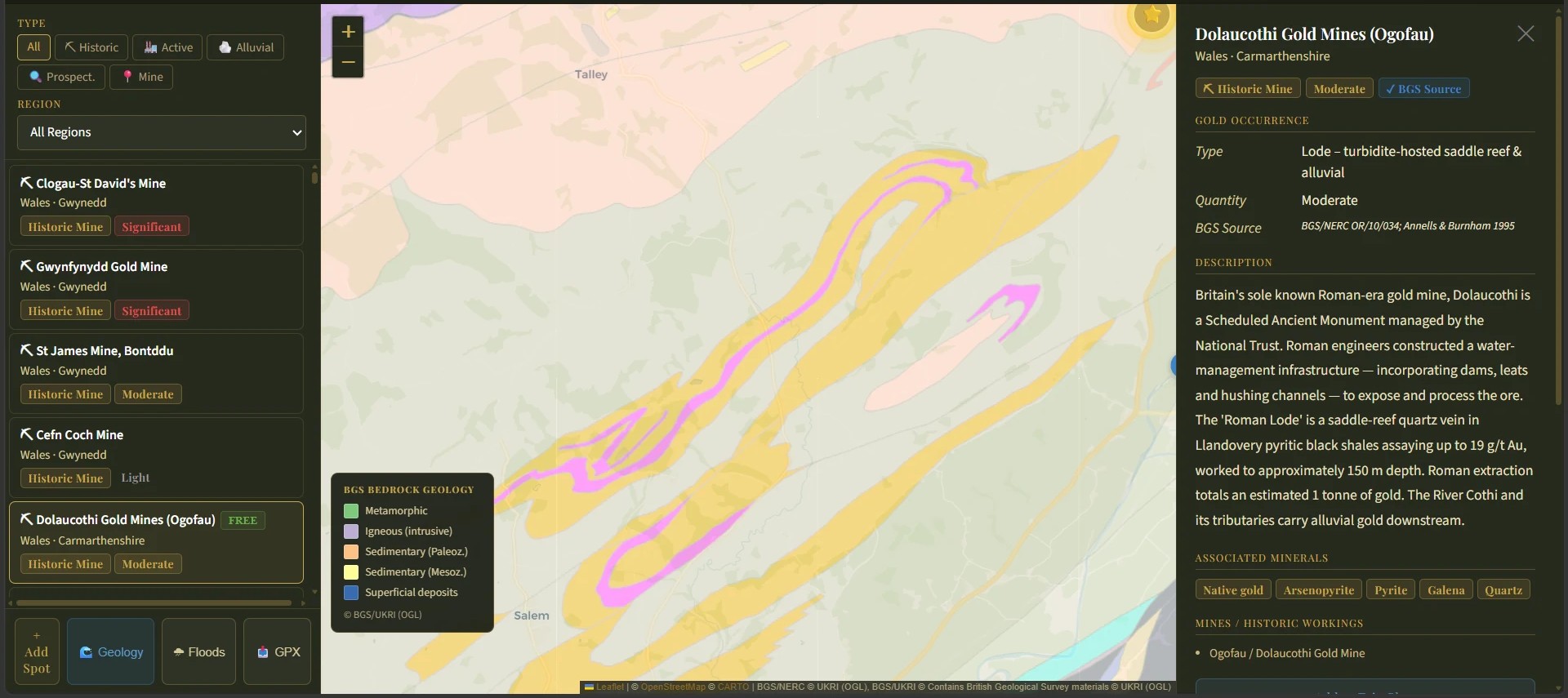
Task: Click the Sedimentary (Paleoz.) legend swatch
Action: coord(351,552)
